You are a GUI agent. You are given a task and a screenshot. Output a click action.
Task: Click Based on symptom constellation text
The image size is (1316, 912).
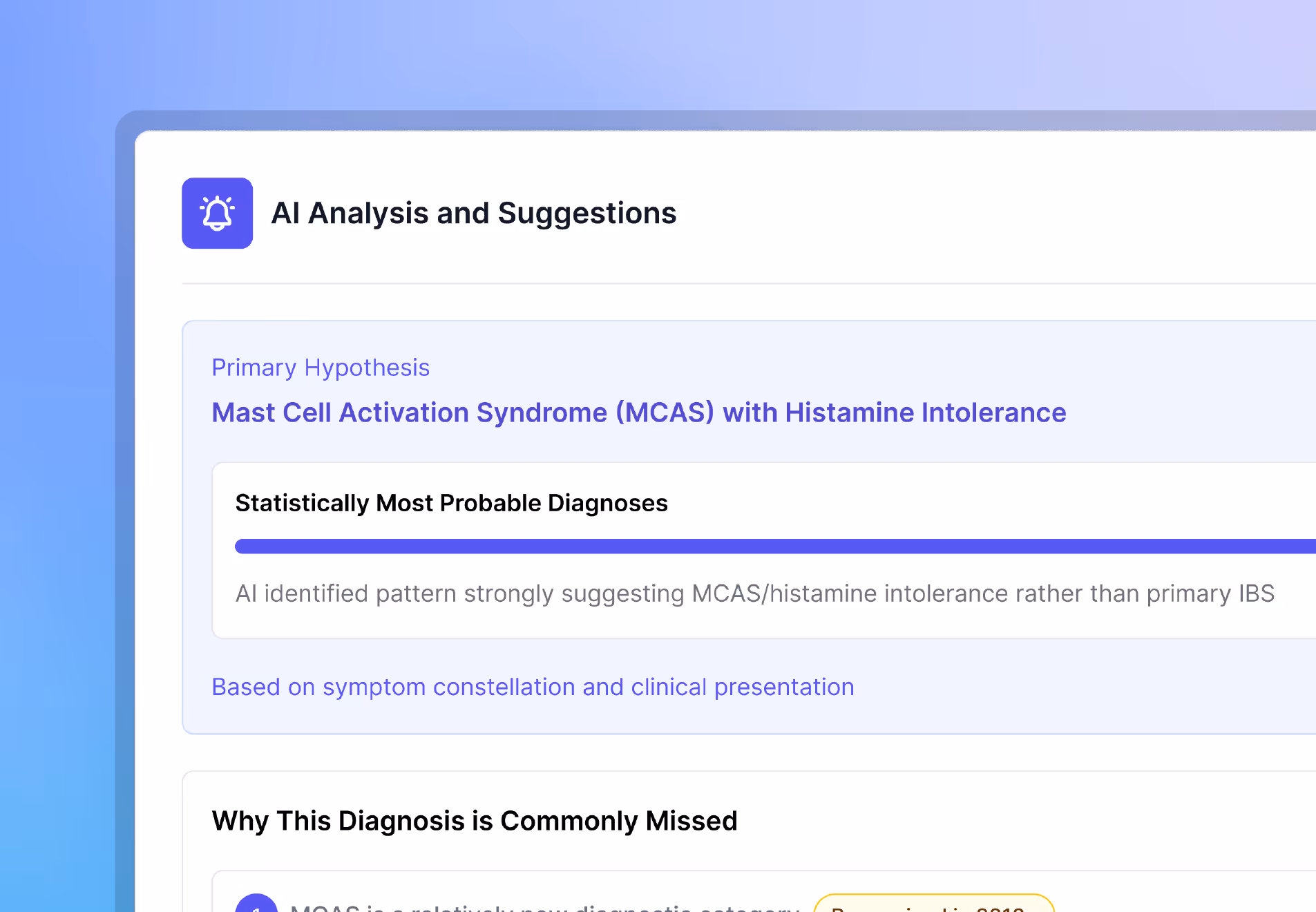tap(533, 687)
